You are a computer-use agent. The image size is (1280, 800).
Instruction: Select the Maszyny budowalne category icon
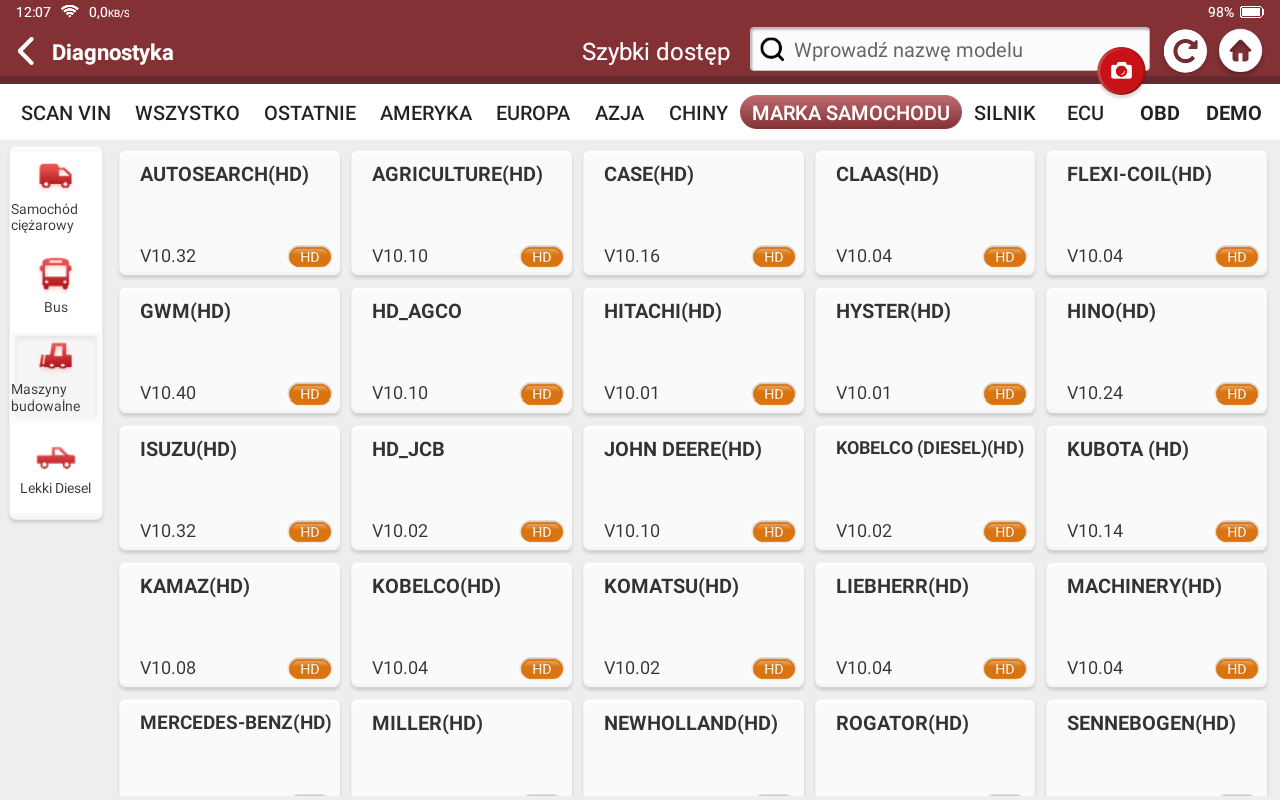pyautogui.click(x=55, y=357)
